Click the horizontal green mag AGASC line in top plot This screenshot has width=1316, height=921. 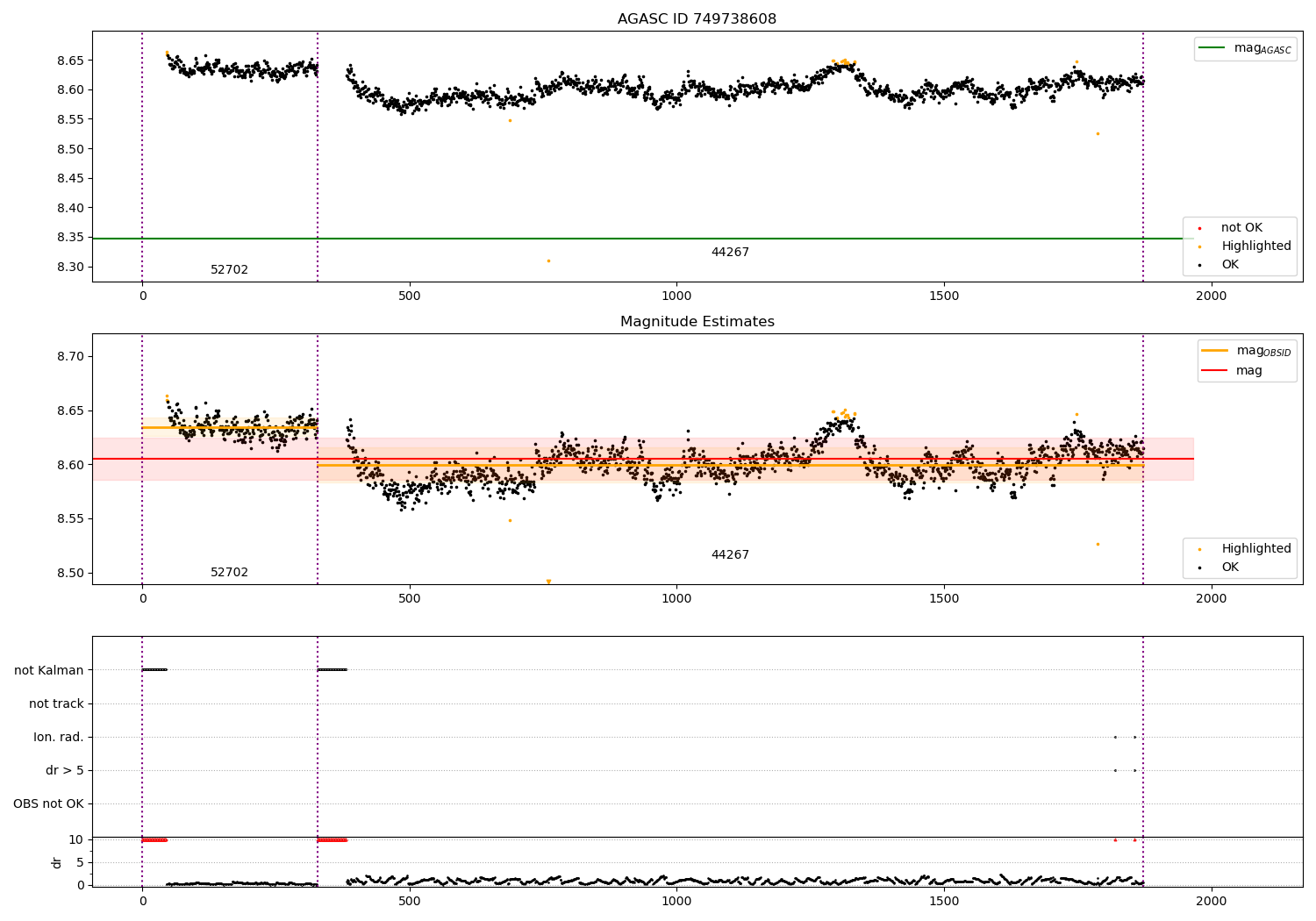tap(642, 239)
